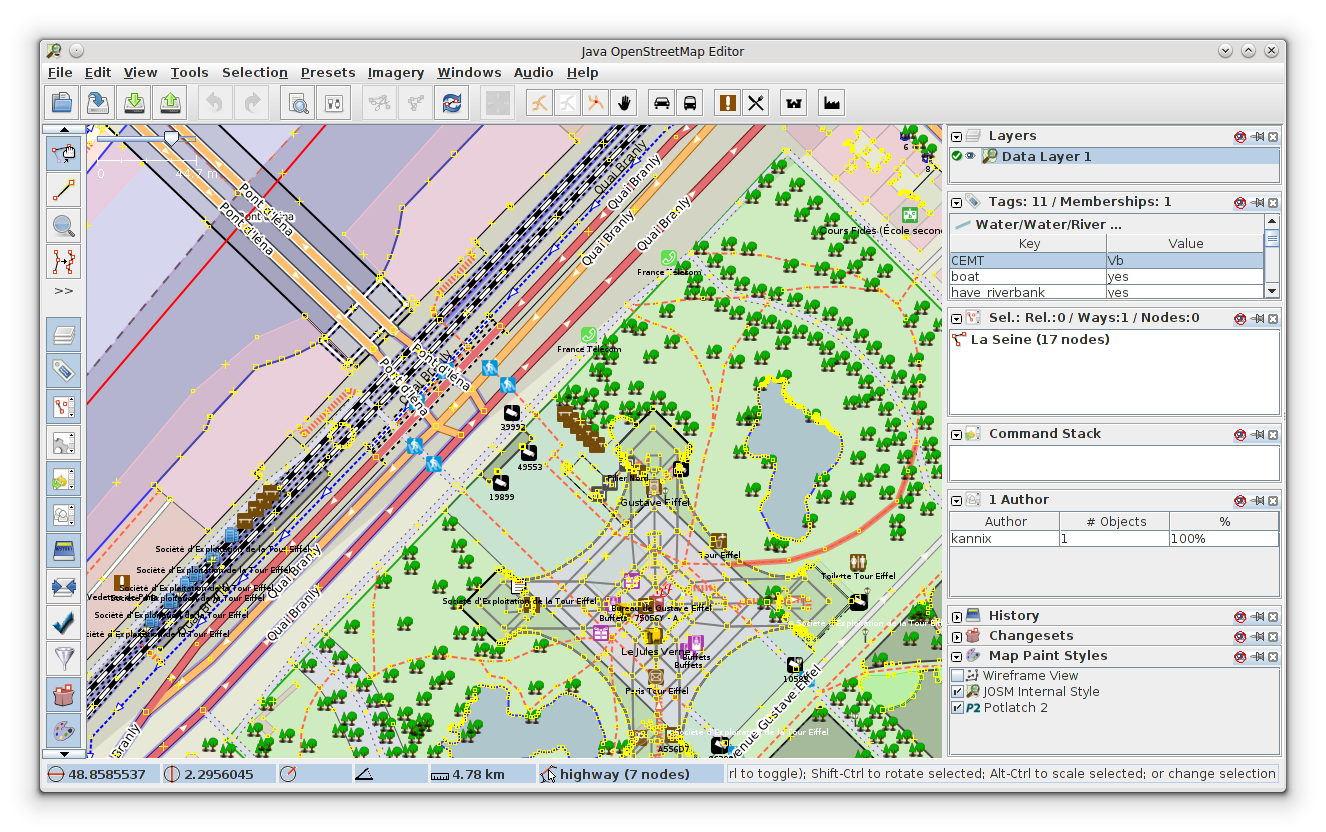1326x832 pixels.
Task: Click the car preset icon
Action: click(661, 102)
